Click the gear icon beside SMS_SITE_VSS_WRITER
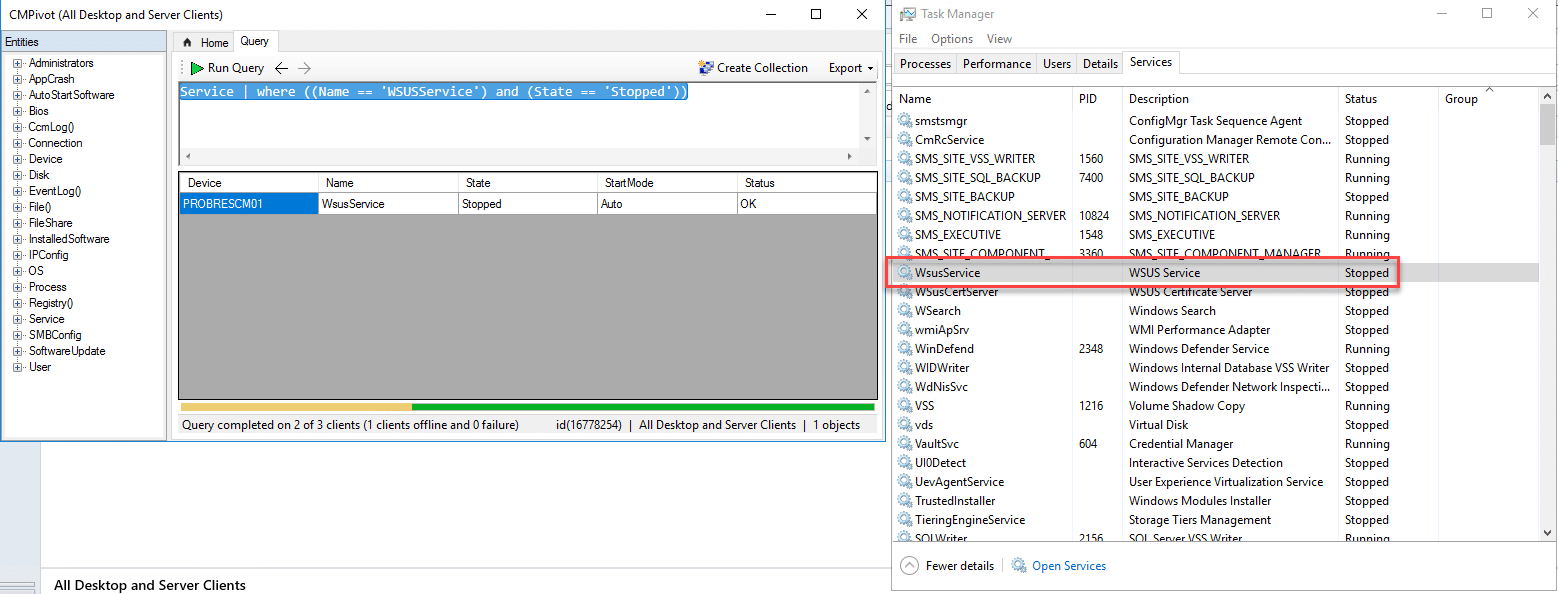 click(905, 159)
